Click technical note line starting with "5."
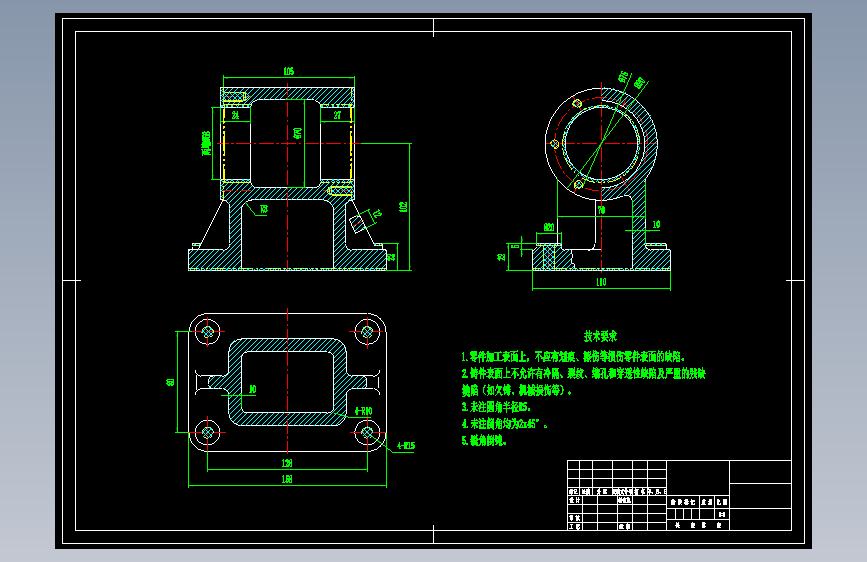This screenshot has height=562, width=867. coord(484,441)
